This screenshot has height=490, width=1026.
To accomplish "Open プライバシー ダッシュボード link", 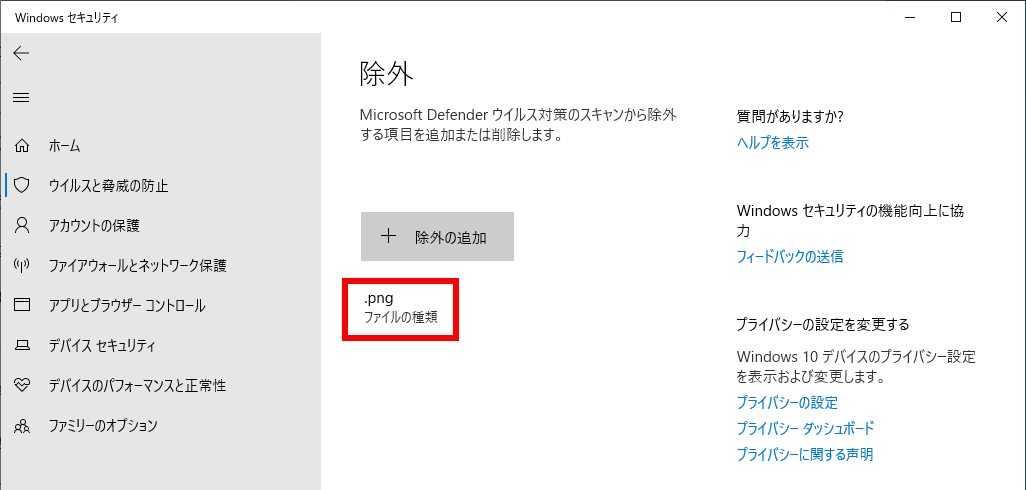I will point(805,429).
